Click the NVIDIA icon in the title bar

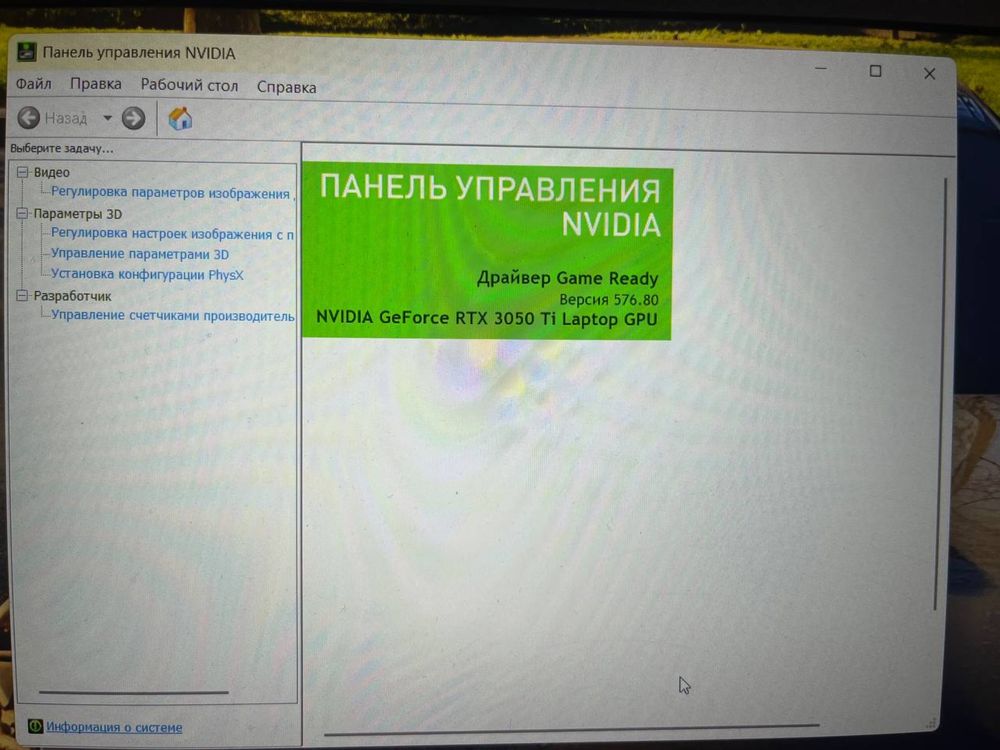click(x=26, y=52)
